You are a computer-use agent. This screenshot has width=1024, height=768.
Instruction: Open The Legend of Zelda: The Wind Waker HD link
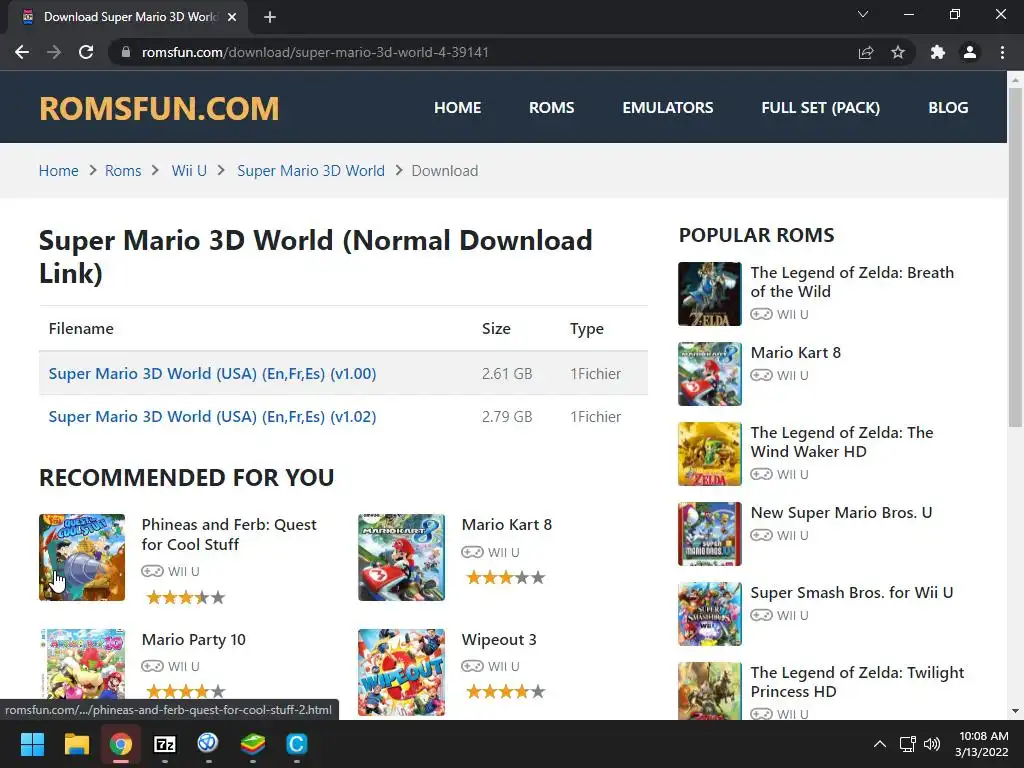pos(842,442)
